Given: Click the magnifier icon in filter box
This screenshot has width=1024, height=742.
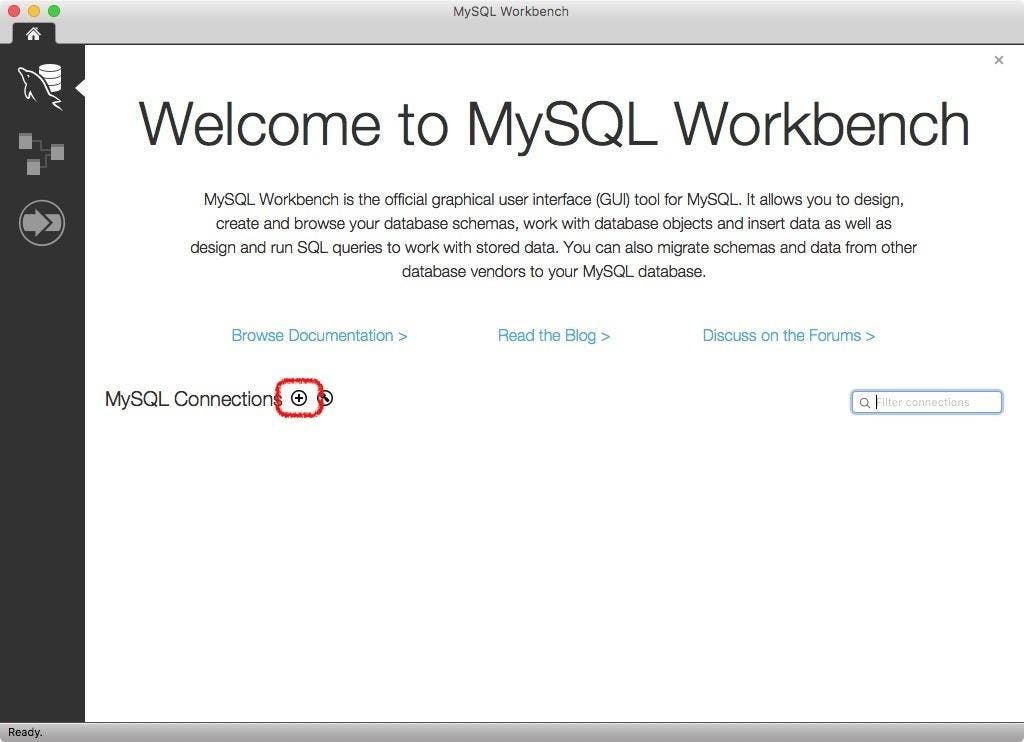Looking at the screenshot, I should (x=865, y=403).
